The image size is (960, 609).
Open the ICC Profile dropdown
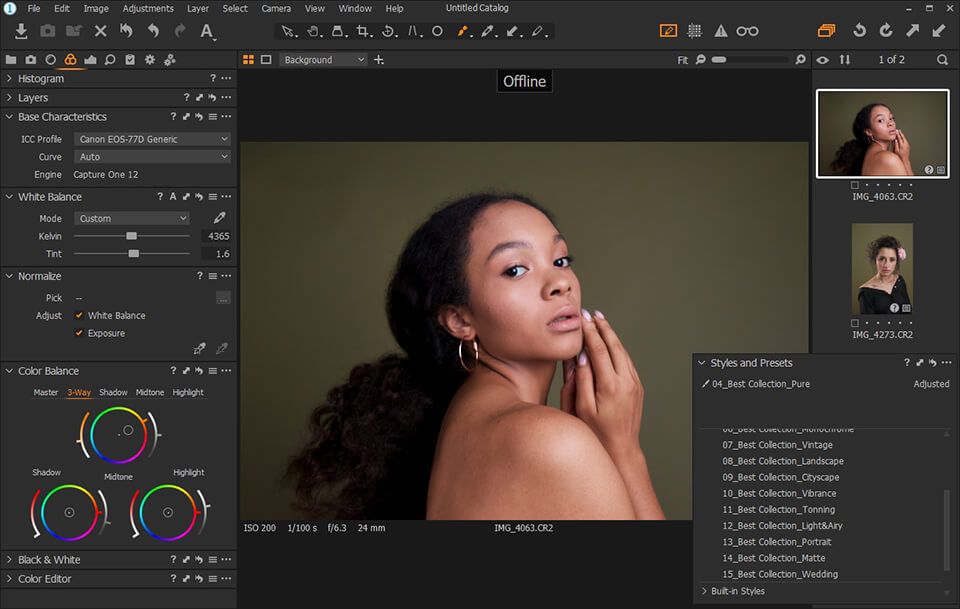[152, 139]
